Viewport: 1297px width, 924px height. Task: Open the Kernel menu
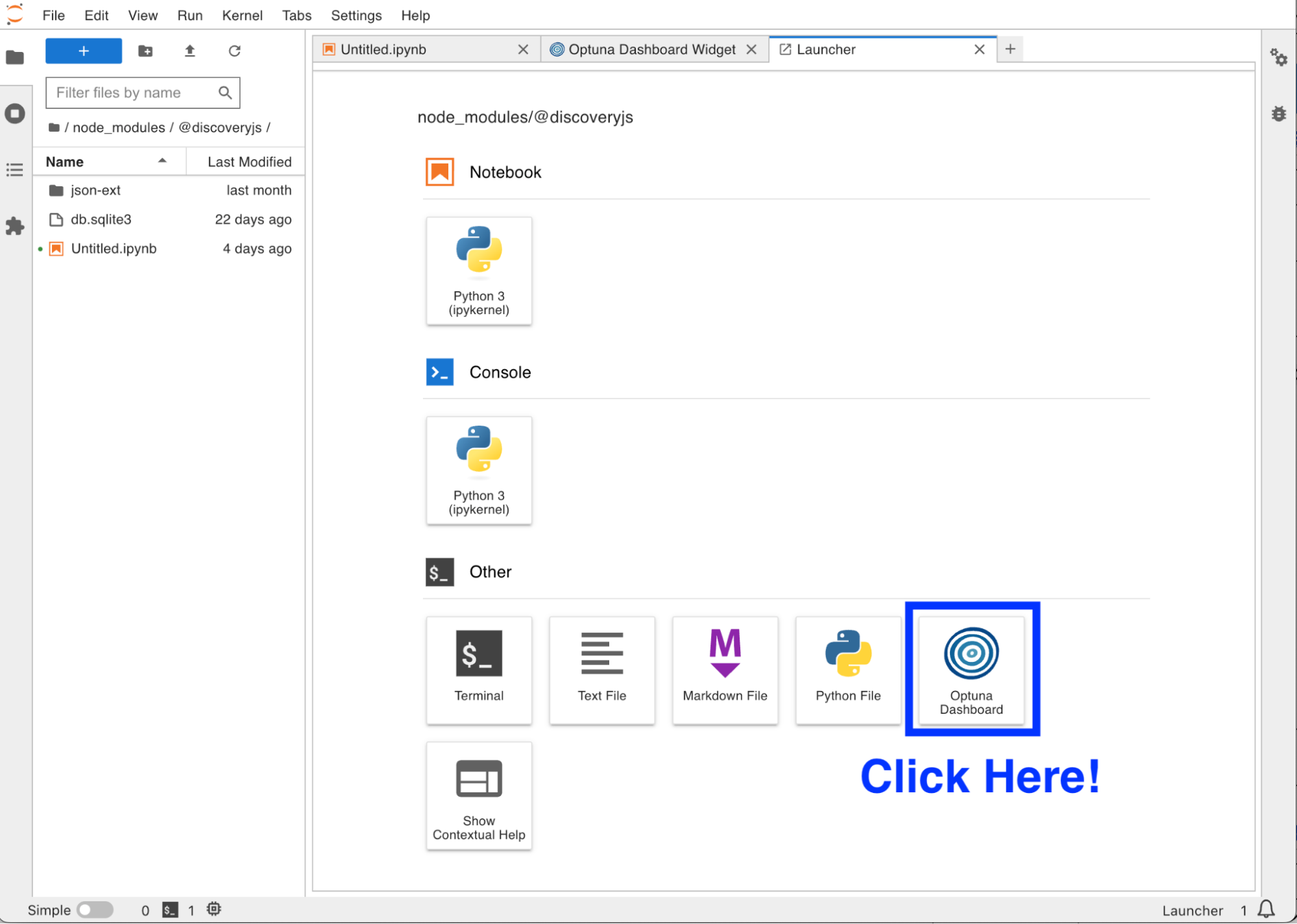[x=242, y=15]
